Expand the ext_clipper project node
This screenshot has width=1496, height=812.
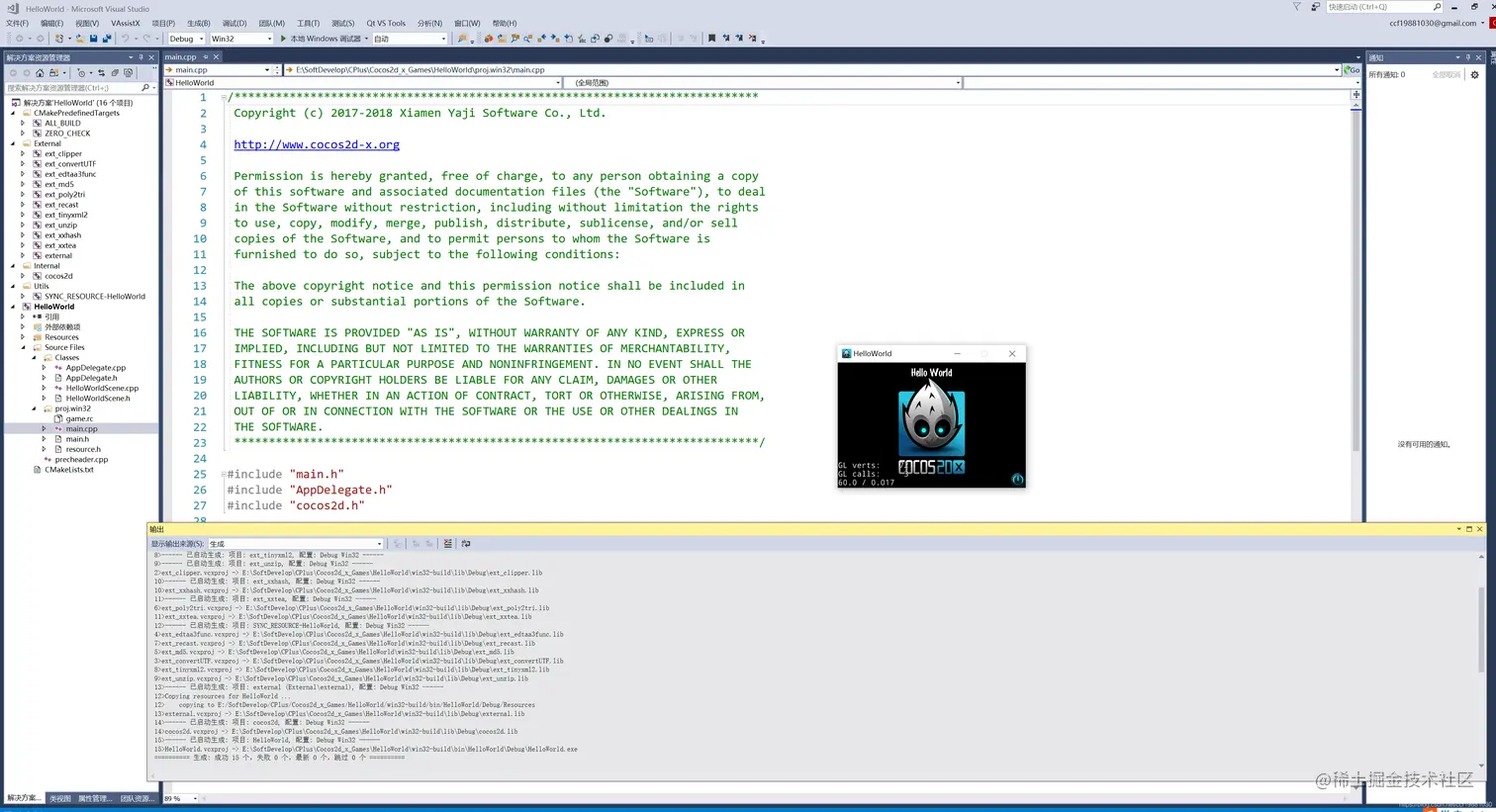tap(24, 153)
